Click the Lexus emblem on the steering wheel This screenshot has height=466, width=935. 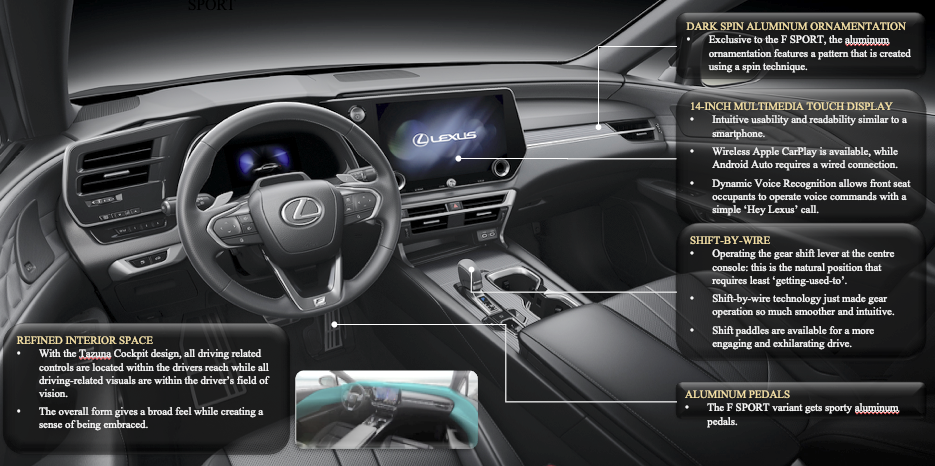coord(300,211)
